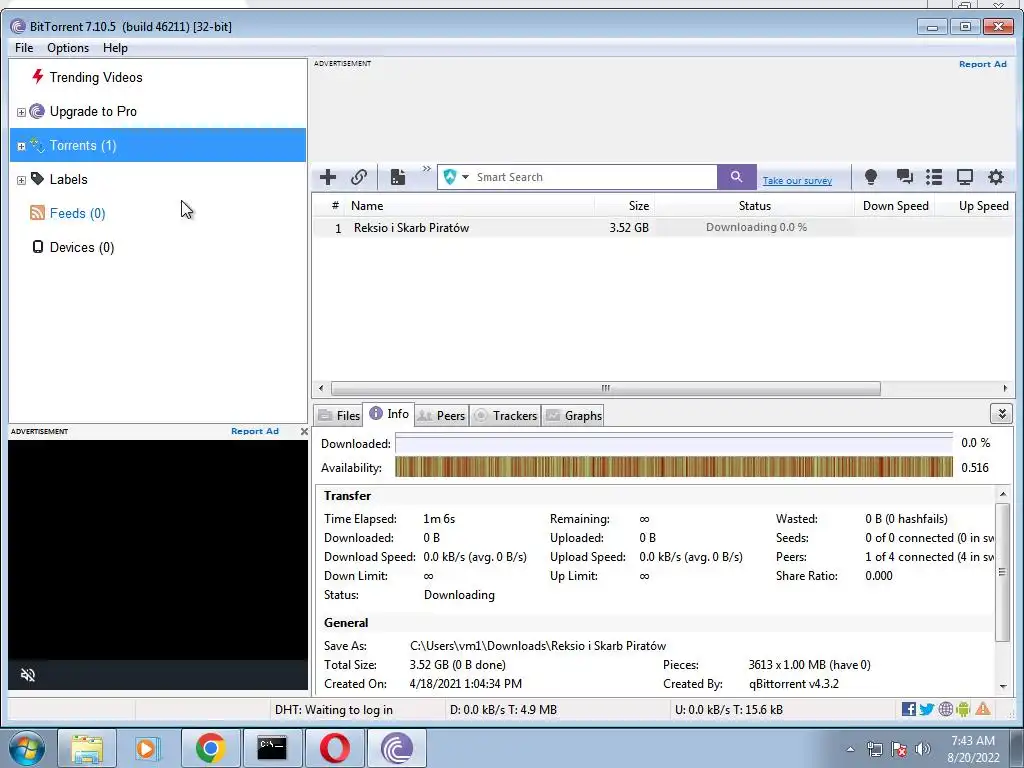Click the warning triangle icon in status bar
Screen dimensions: 1024x768
point(983,709)
